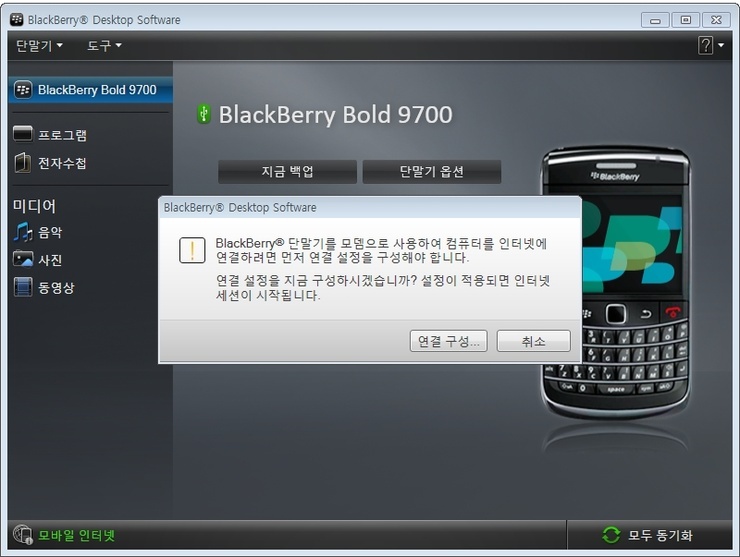The height and width of the screenshot is (557, 740).
Task: Open the 도구 menu
Action: click(x=104, y=46)
